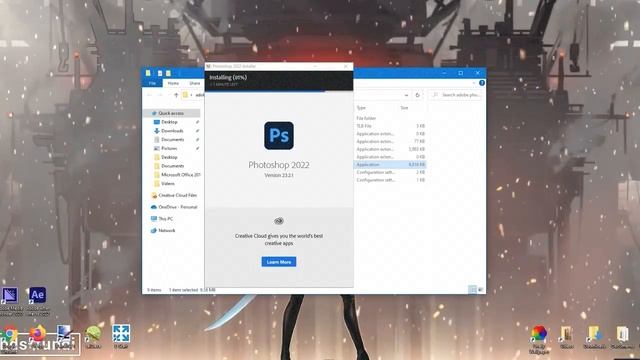
Task: Open Adobe After Effects desktop shortcut
Action: pyautogui.click(x=38, y=301)
